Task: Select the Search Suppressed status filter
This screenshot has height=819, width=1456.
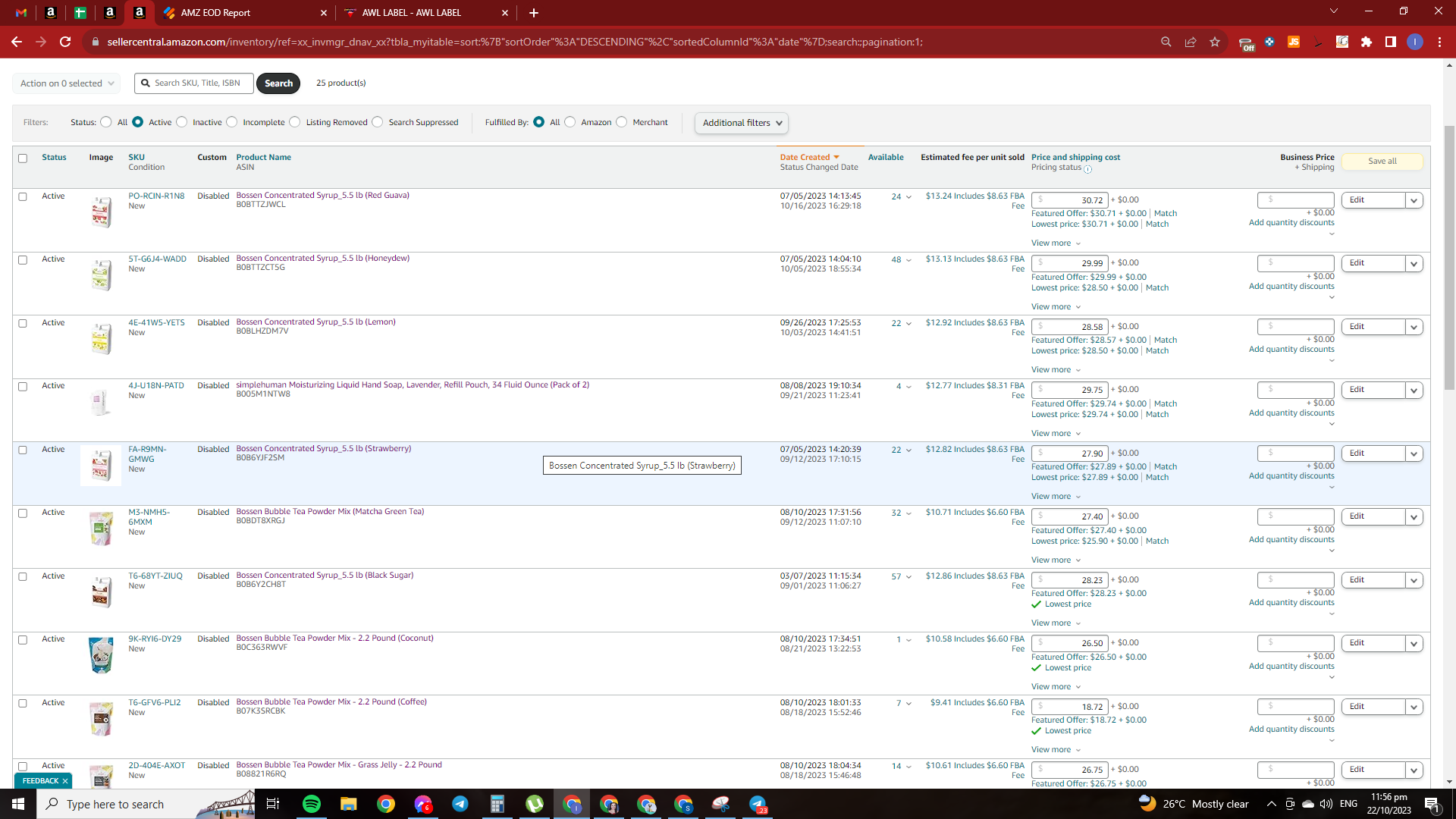Action: 378,122
